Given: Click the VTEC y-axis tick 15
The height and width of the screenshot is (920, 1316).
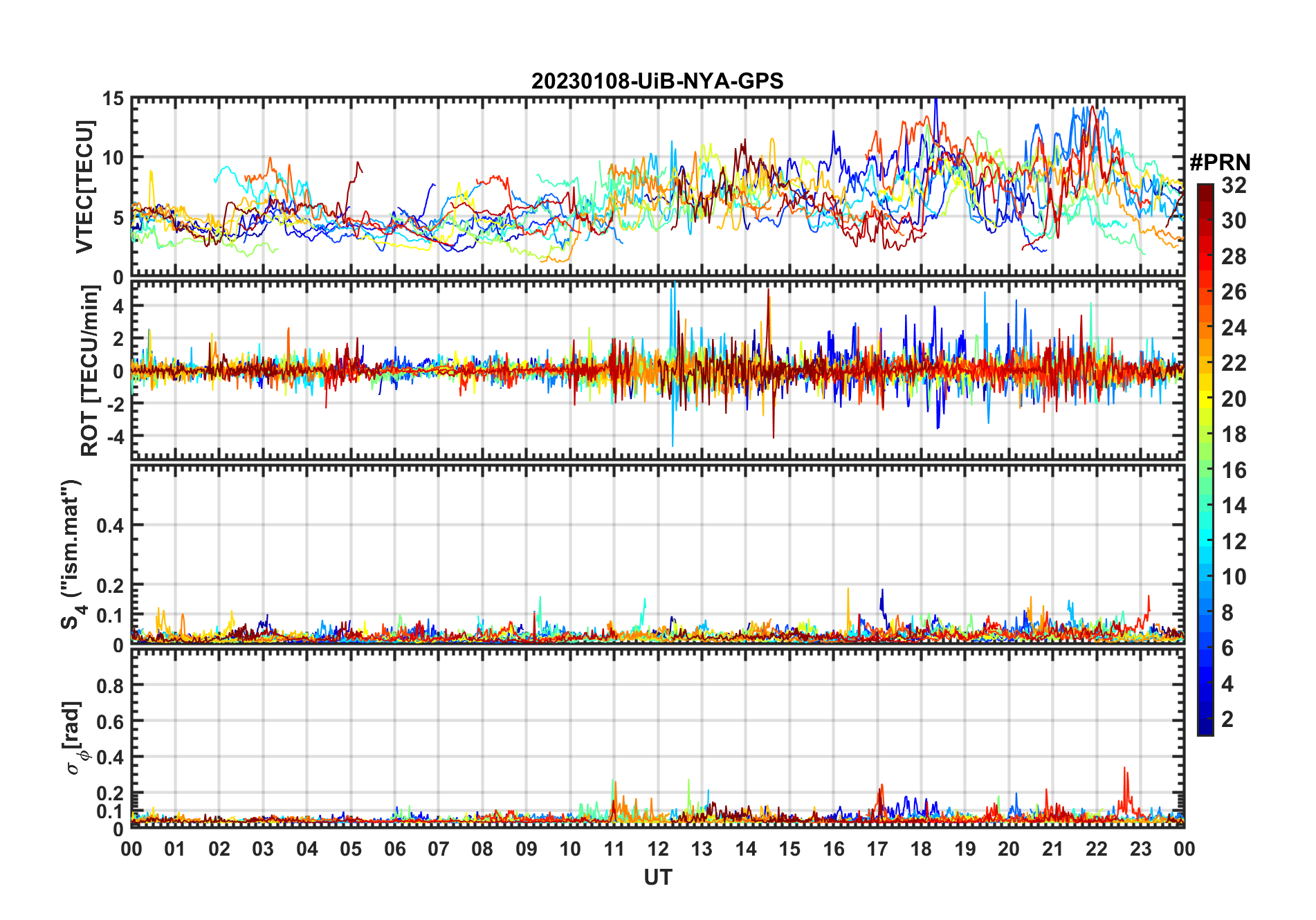Looking at the screenshot, I should pyautogui.click(x=113, y=99).
